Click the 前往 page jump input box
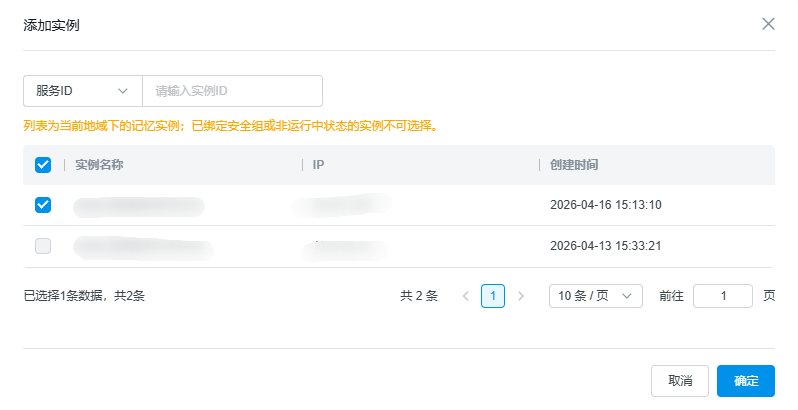Image resolution: width=798 pixels, height=410 pixels. (722, 296)
